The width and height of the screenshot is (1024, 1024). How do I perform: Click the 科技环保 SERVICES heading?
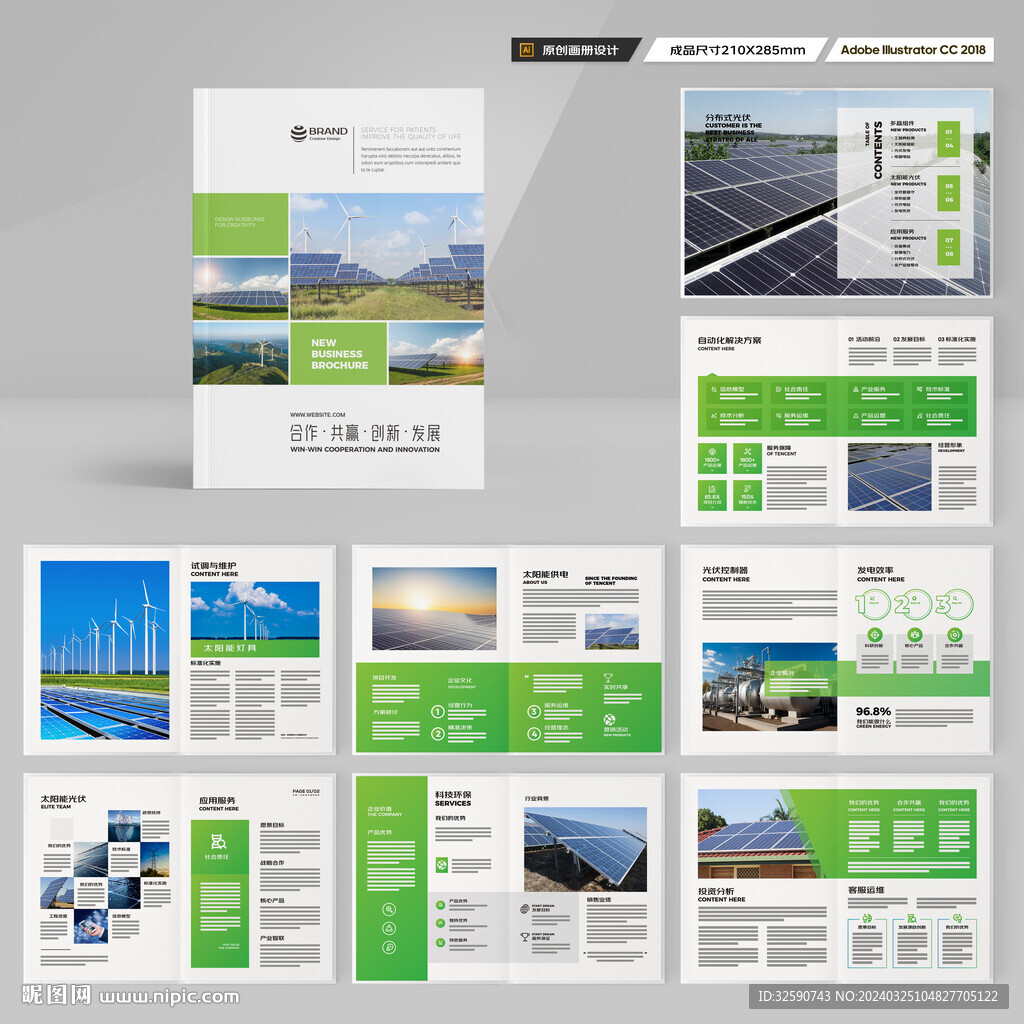(x=453, y=799)
